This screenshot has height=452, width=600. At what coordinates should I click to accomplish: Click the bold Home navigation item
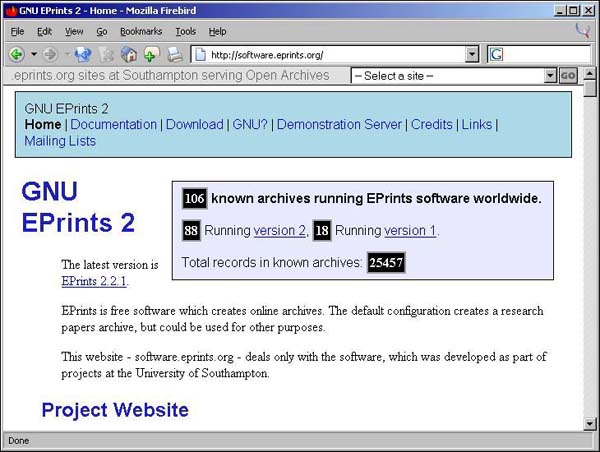point(43,124)
